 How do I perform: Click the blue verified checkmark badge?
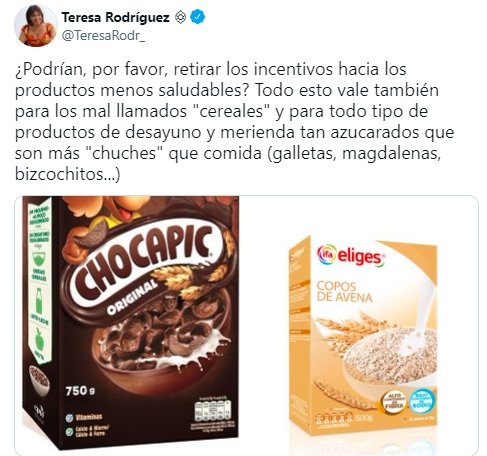coord(197,17)
